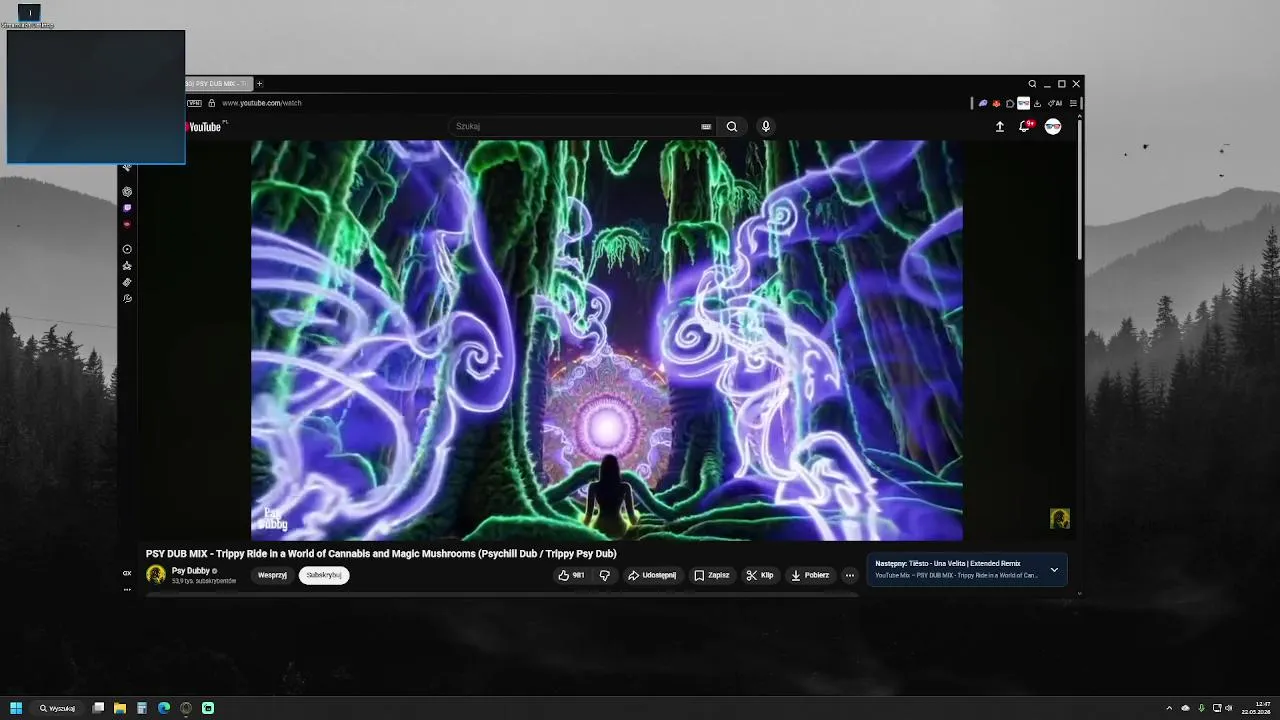Screen dimensions: 1280x720
Task: Click the Psy Dubby channel avatar
Action: pos(156,574)
